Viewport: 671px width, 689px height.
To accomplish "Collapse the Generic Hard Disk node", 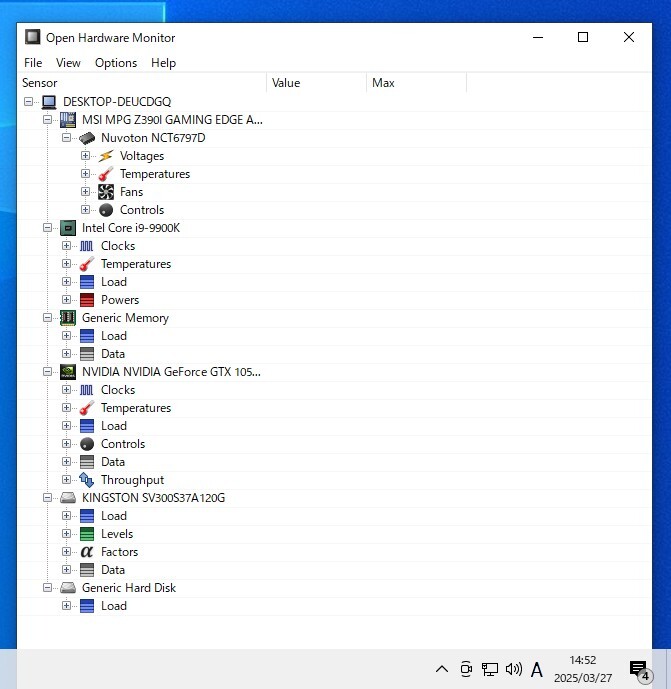I will click(47, 588).
